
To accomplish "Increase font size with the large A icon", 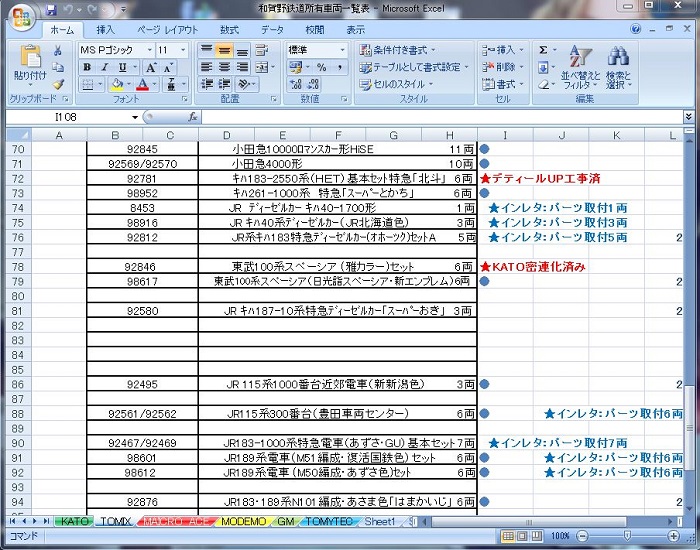I will coord(151,67).
